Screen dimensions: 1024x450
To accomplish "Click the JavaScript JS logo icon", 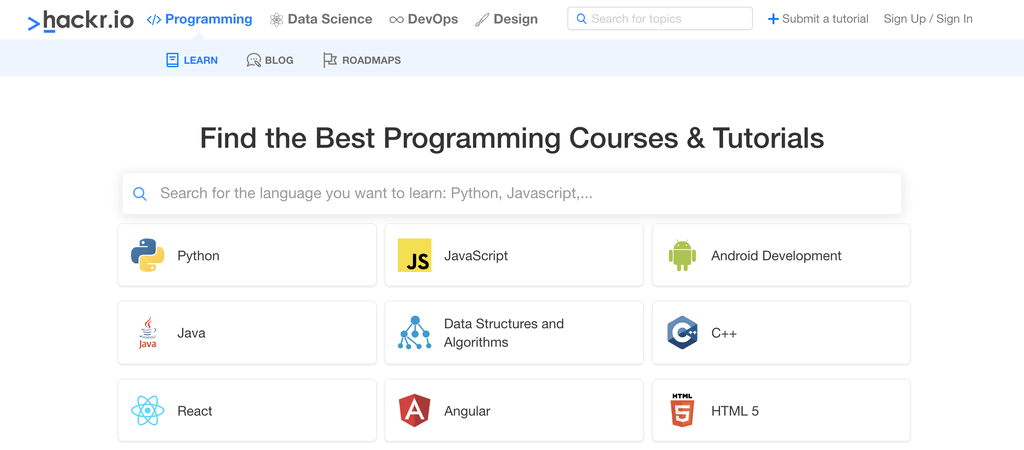I will [414, 256].
